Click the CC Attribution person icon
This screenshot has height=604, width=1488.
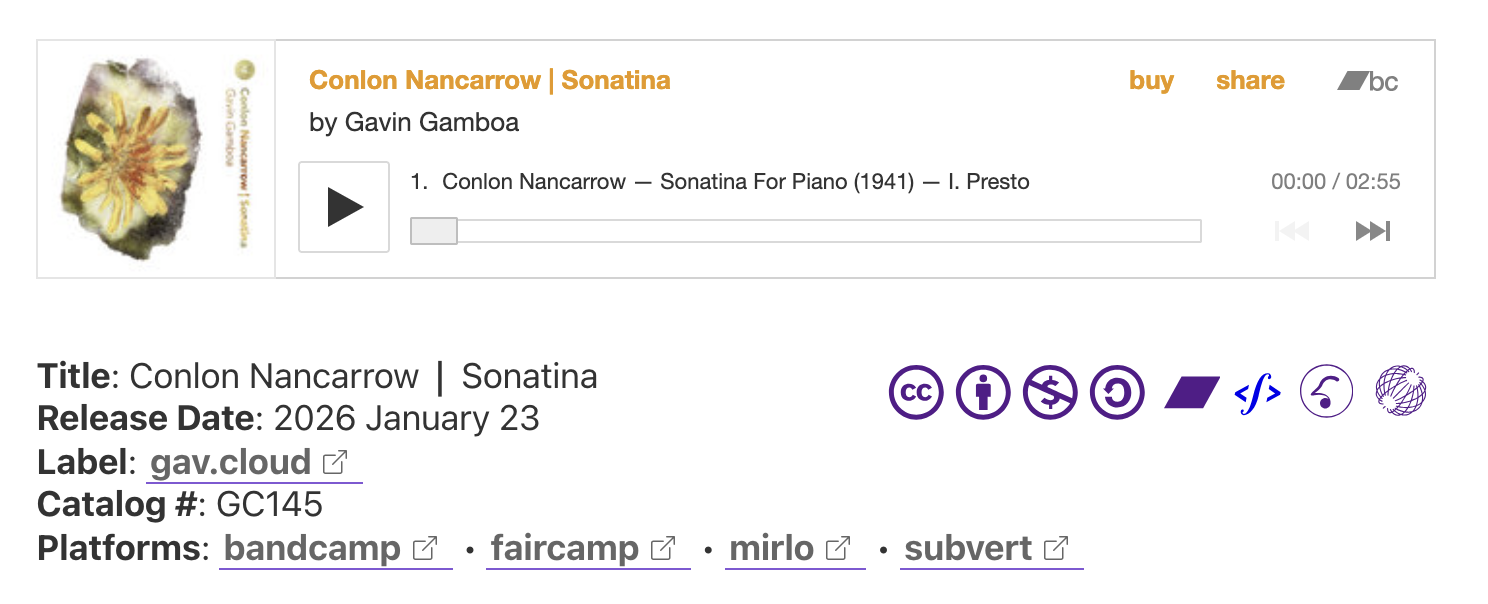tap(983, 391)
